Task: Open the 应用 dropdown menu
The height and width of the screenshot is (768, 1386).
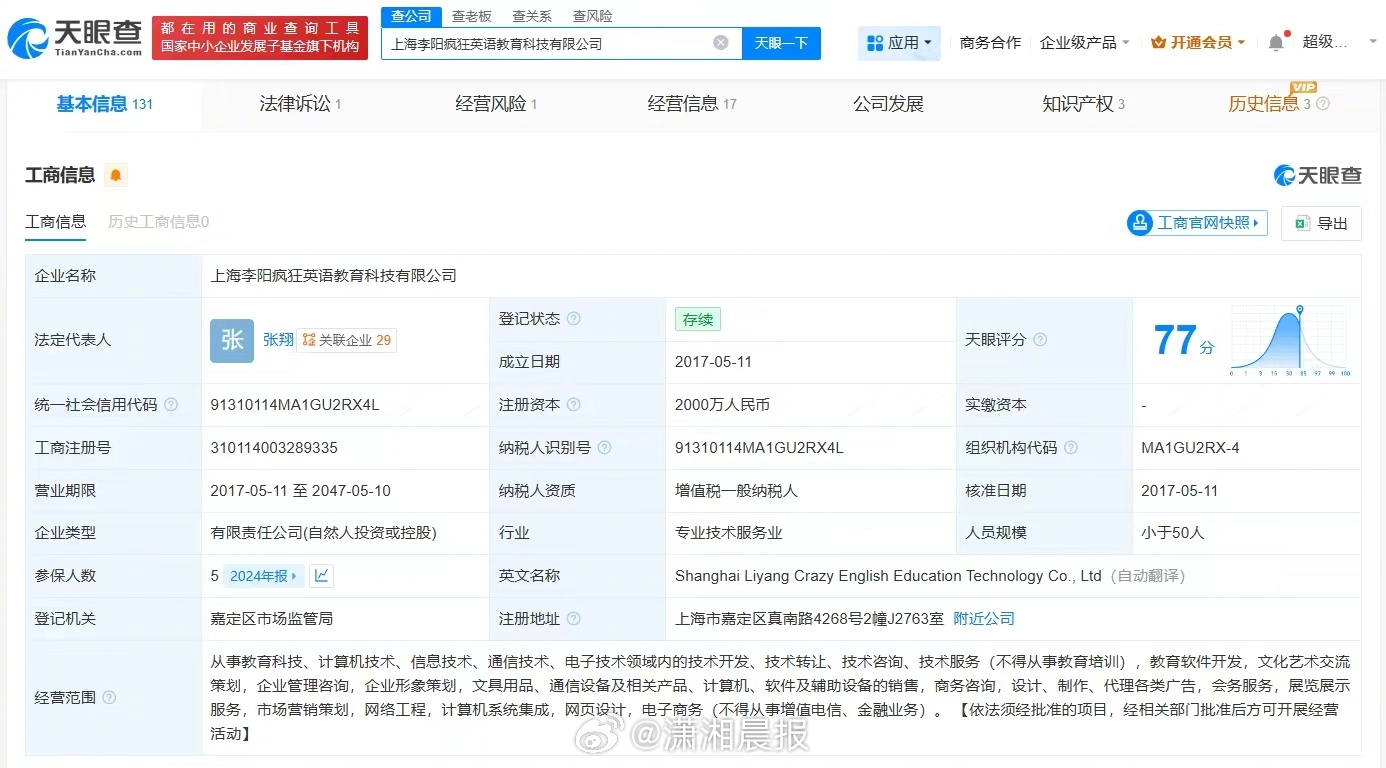Action: pos(899,43)
